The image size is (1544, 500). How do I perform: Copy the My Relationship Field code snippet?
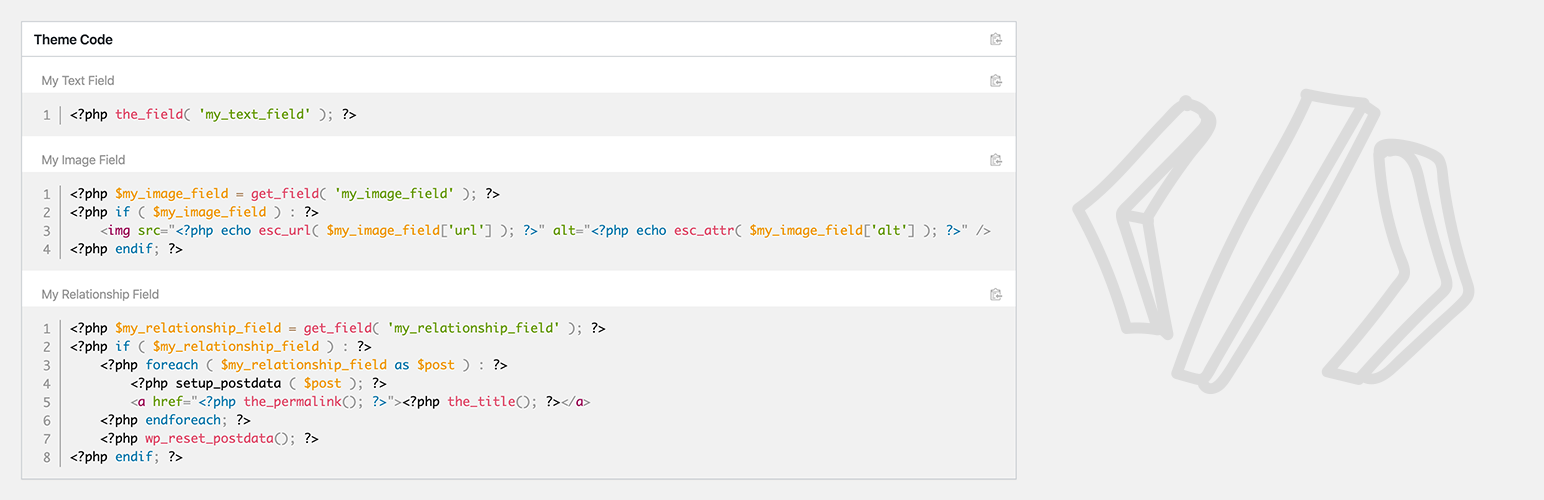995,294
